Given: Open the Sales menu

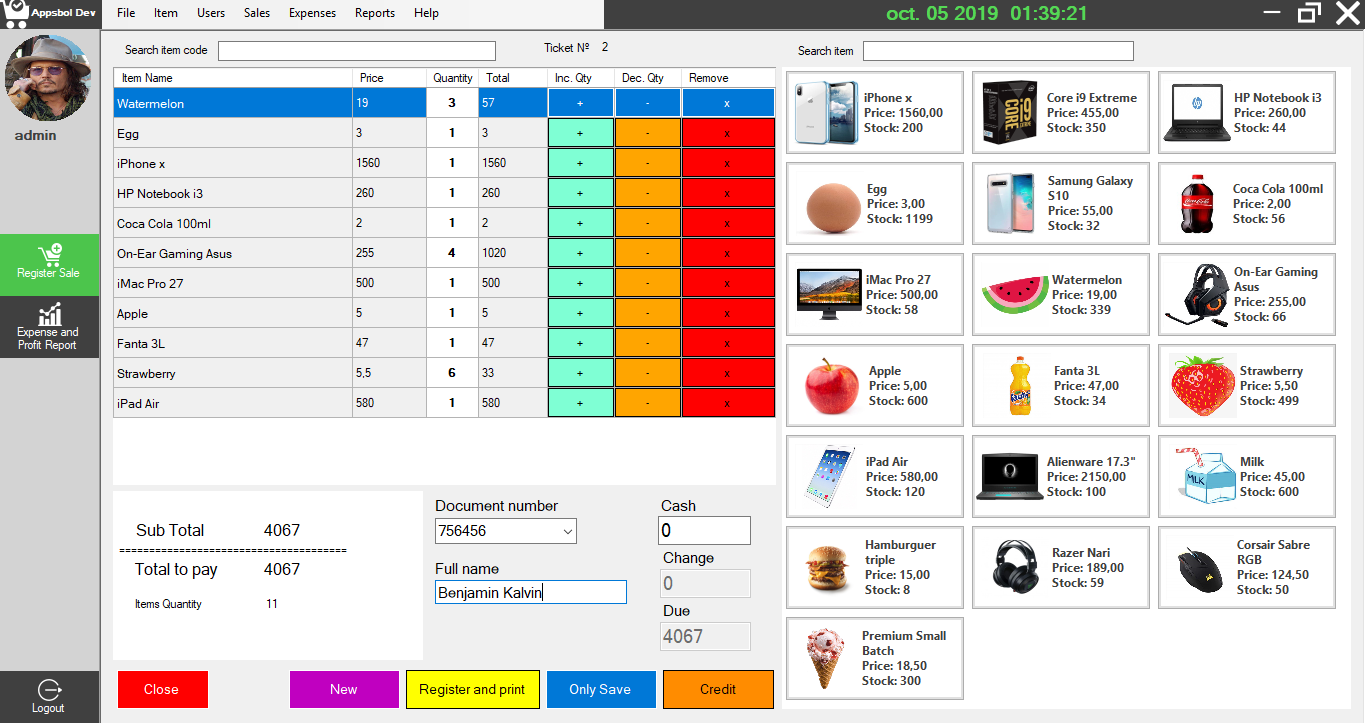Looking at the screenshot, I should coord(256,13).
